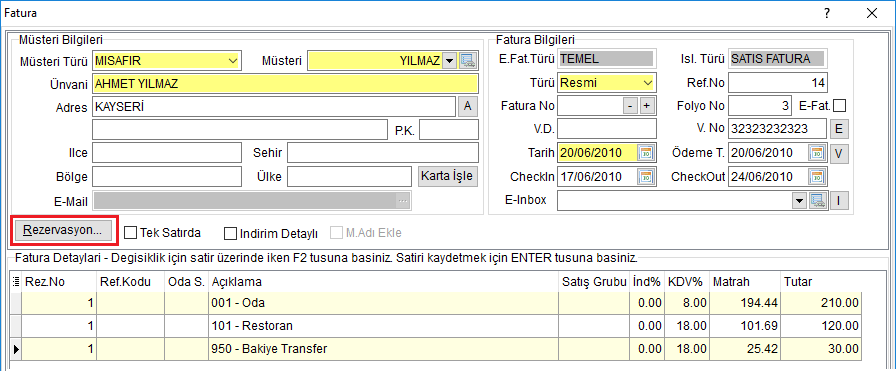Click the Satış Grubu column header
896x371 pixels.
(594, 282)
